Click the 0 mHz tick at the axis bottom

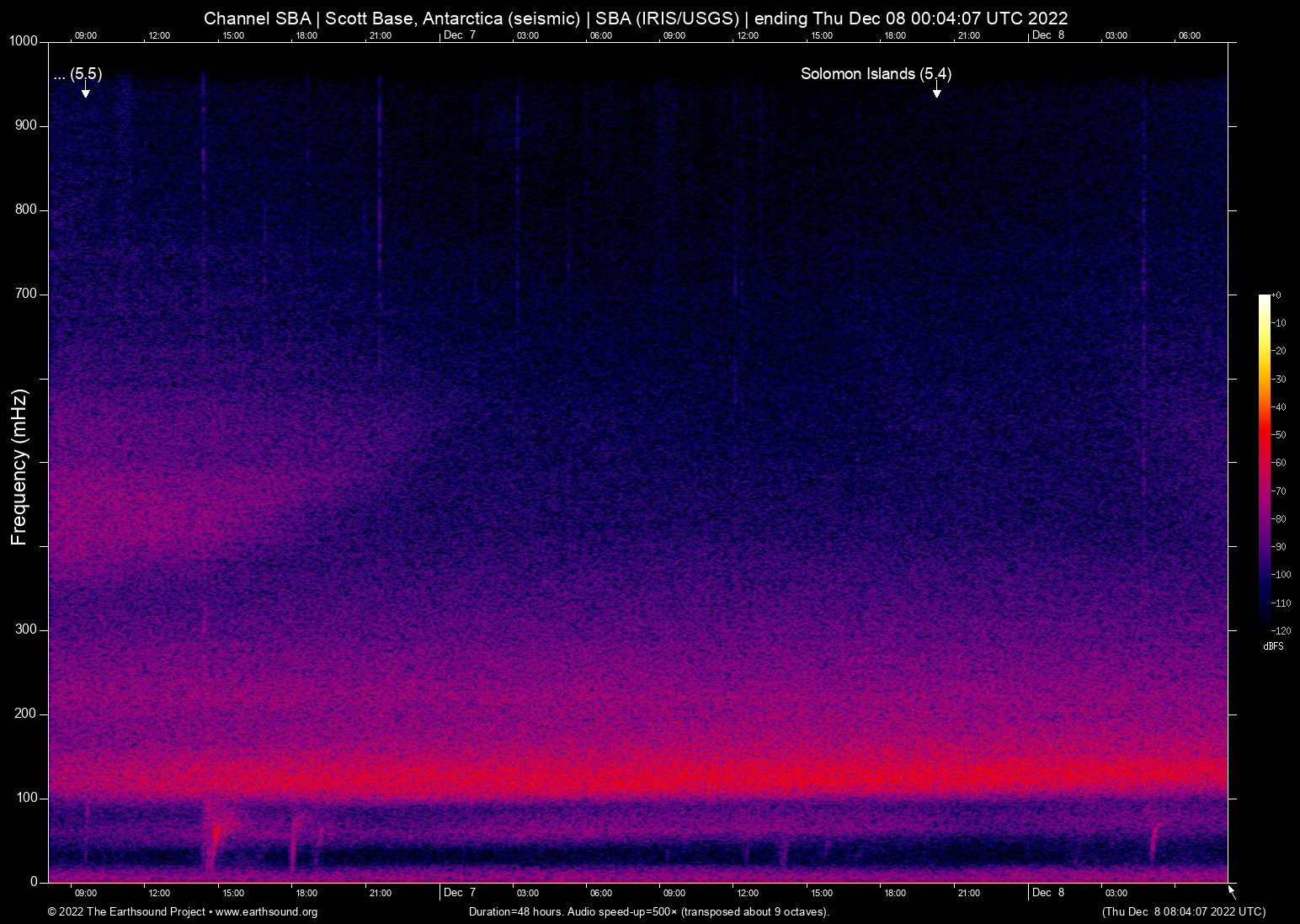(x=32, y=882)
